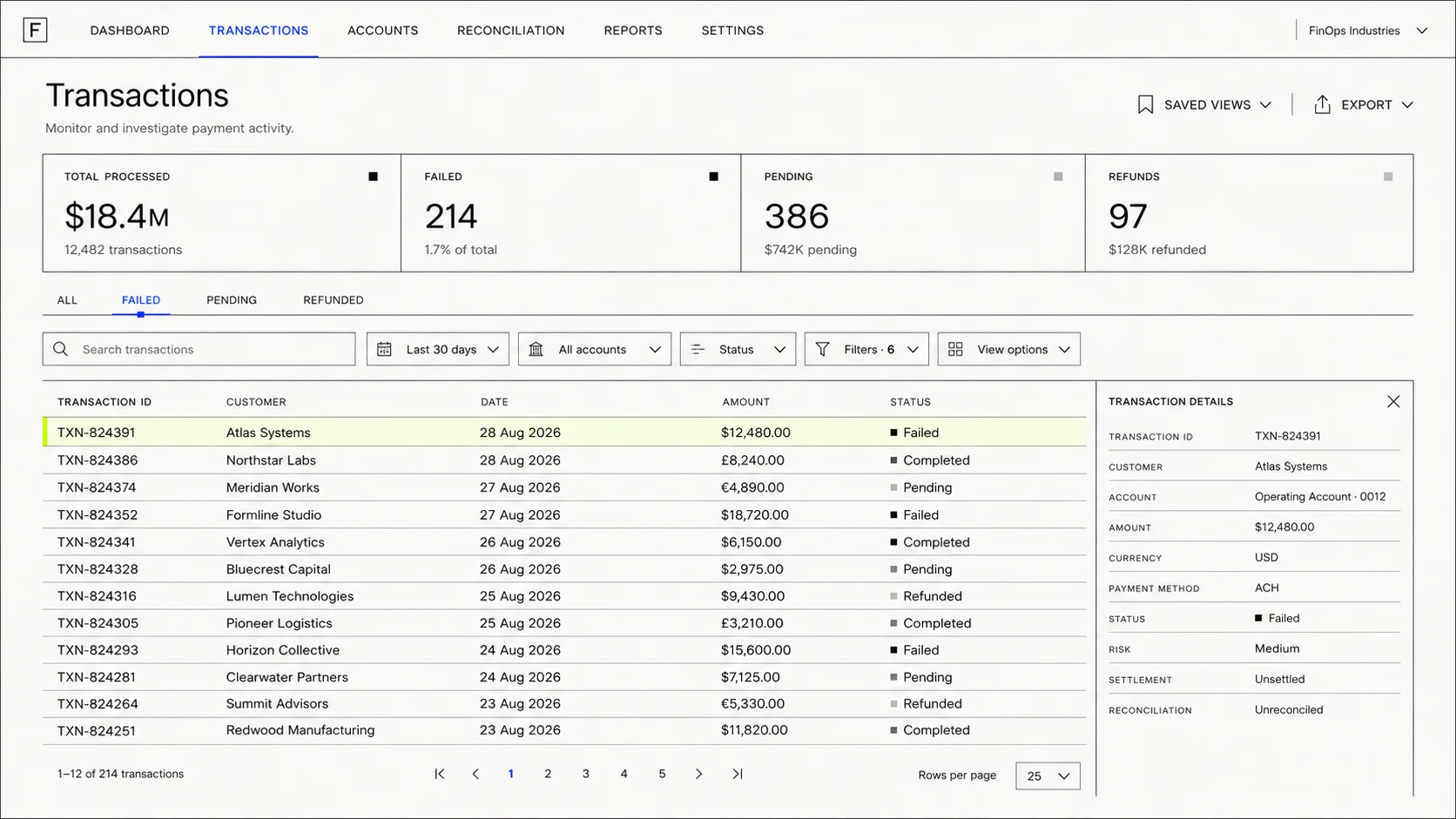Change rows per page from 25
The width and height of the screenshot is (1456, 819).
pyautogui.click(x=1048, y=775)
